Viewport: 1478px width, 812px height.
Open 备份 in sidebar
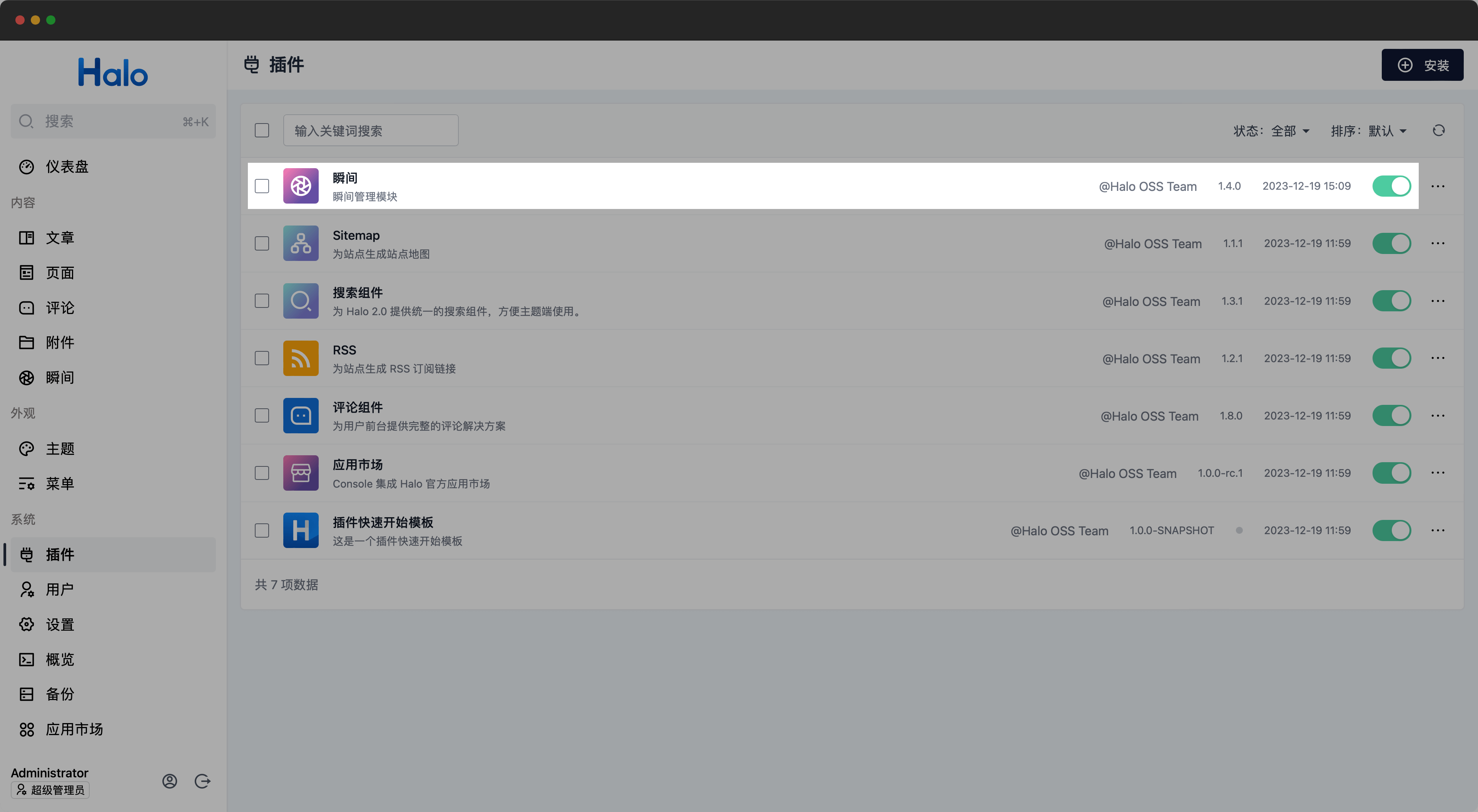point(113,694)
